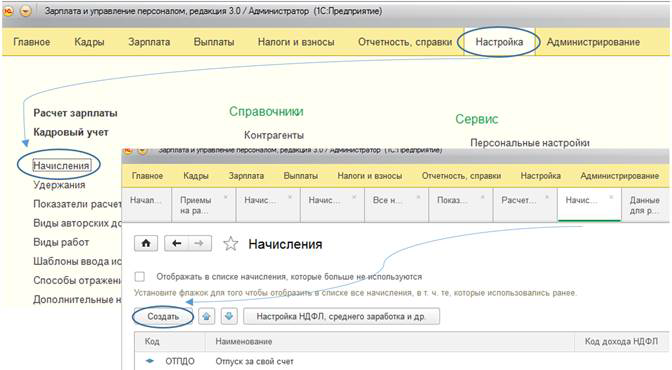Select the Настройка section in the back window
672x370 pixels.
(499, 42)
